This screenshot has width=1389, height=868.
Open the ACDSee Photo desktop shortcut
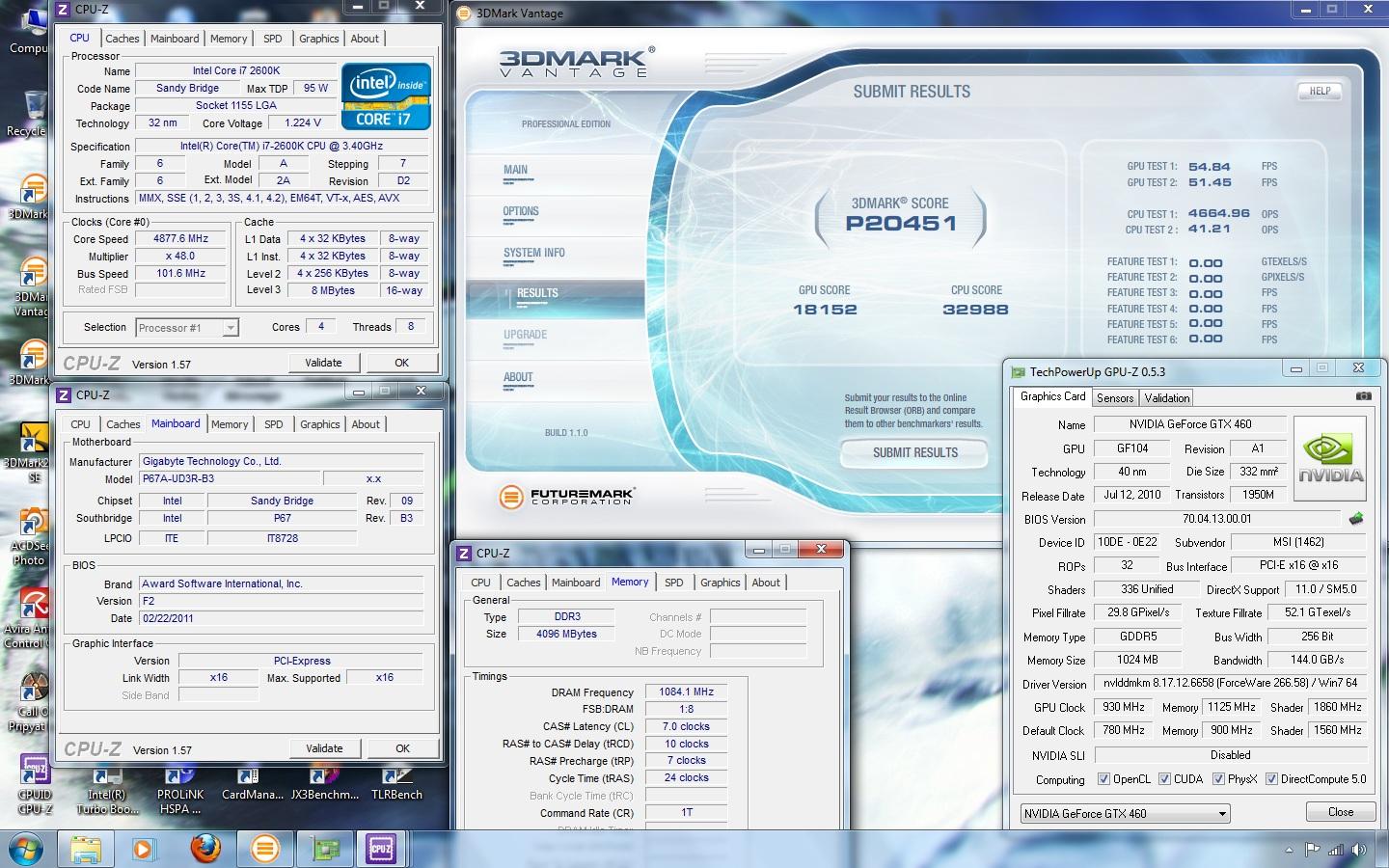pyautogui.click(x=29, y=537)
